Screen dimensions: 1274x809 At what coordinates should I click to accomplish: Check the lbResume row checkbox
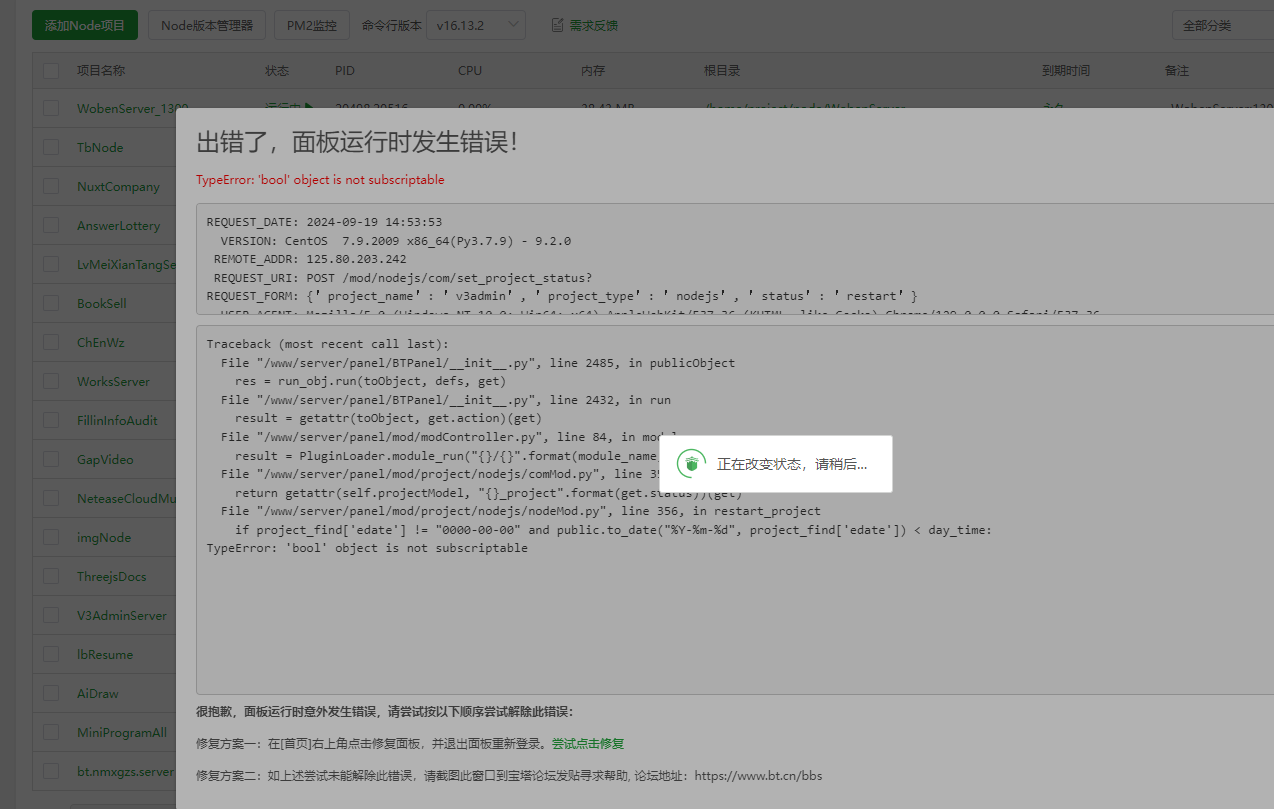point(51,654)
